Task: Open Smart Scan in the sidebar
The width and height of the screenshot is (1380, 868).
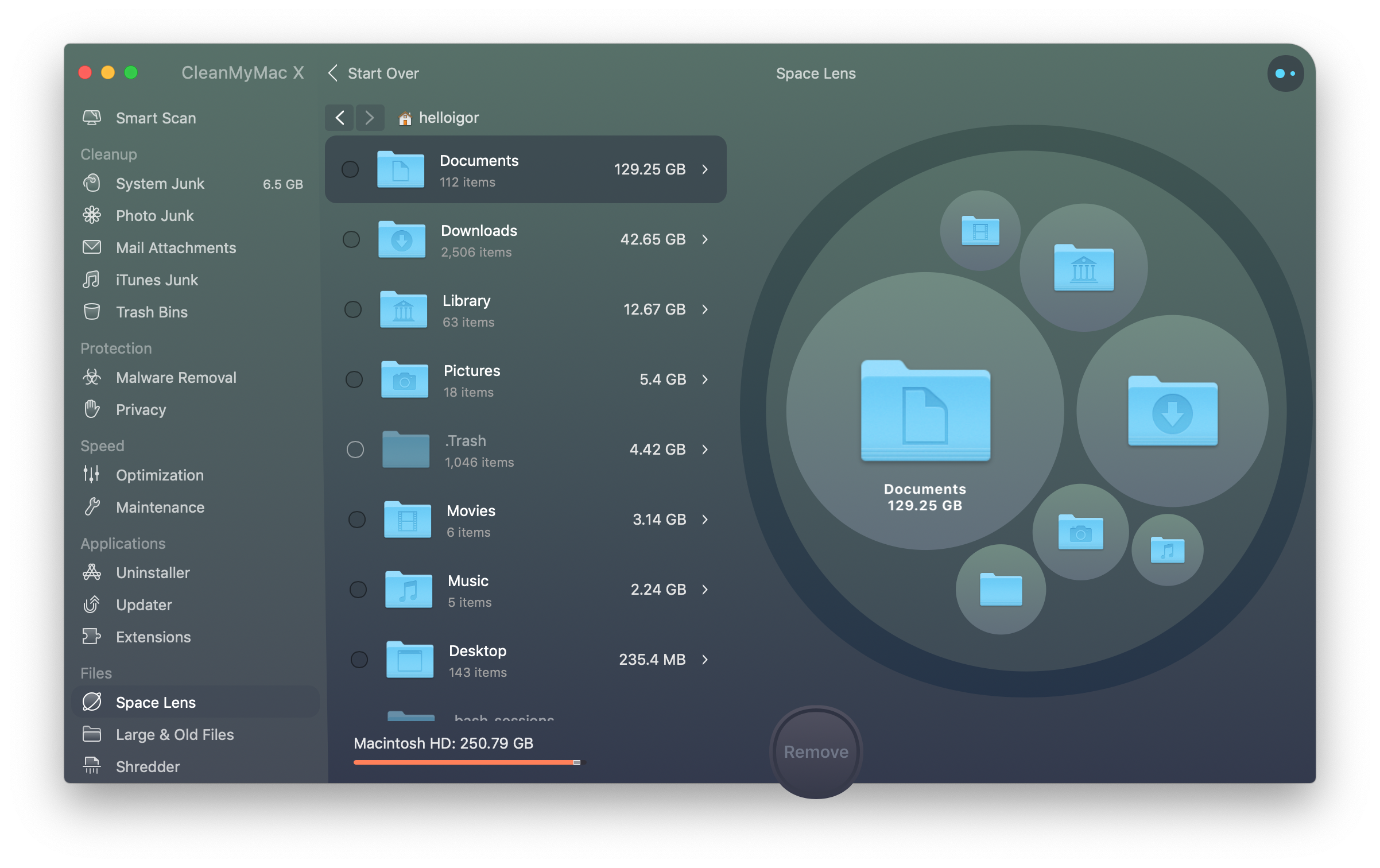Action: pos(195,118)
